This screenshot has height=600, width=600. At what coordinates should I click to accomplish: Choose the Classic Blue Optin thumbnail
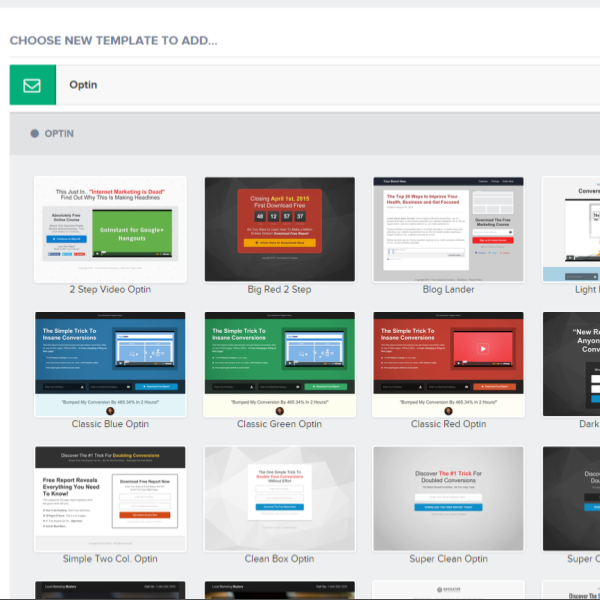point(110,364)
